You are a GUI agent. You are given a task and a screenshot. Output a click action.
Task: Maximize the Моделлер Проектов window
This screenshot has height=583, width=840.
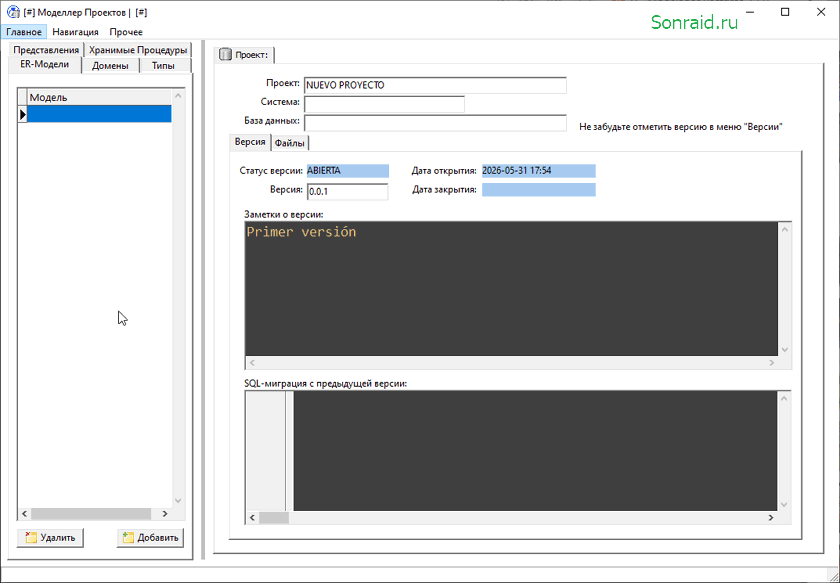tap(785, 12)
